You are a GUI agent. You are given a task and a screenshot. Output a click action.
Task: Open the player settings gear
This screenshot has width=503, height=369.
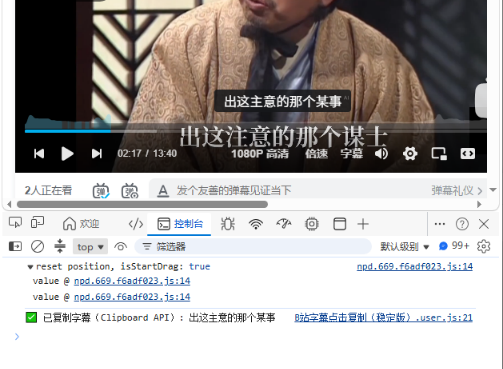click(410, 154)
